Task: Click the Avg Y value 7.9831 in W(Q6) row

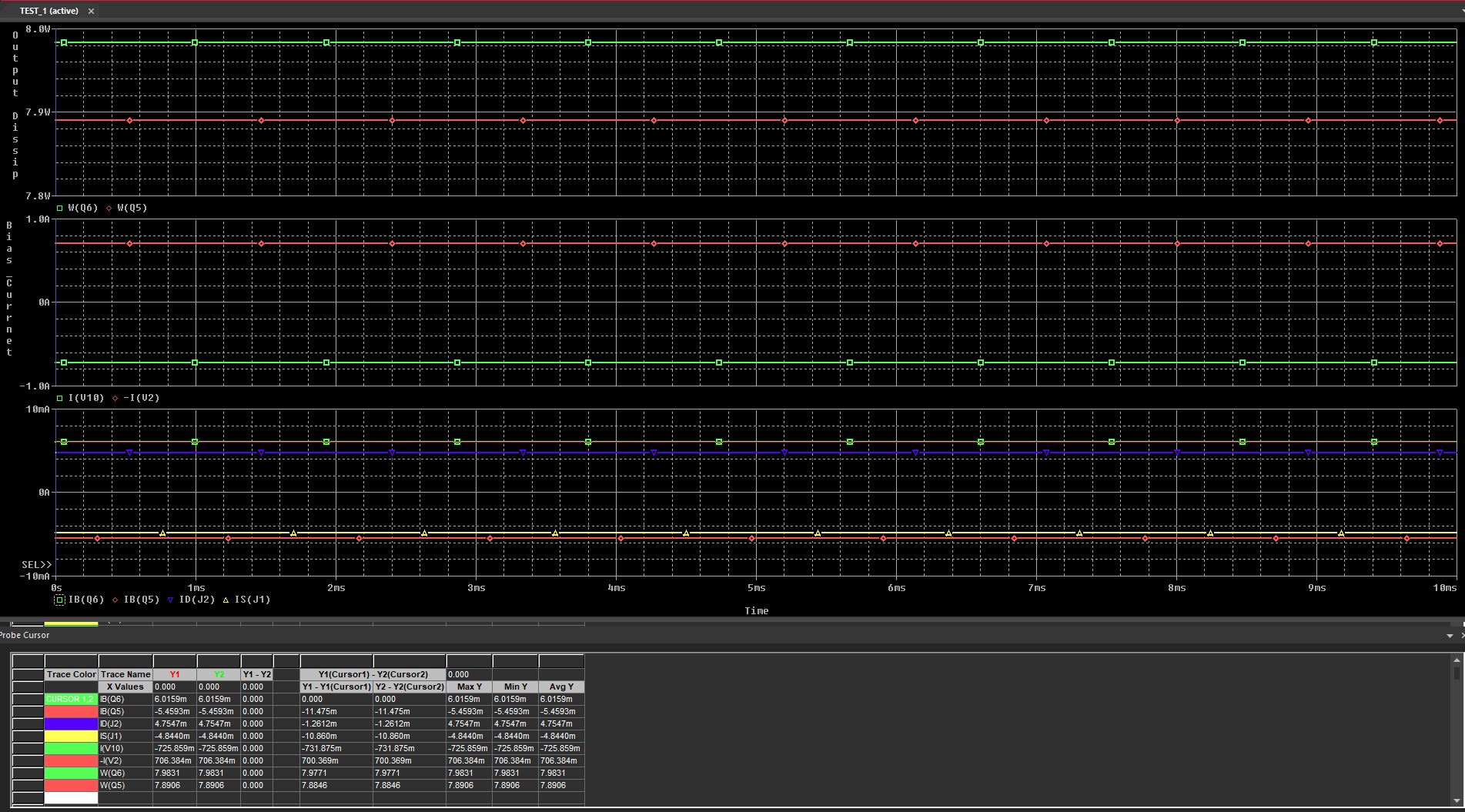Action: pos(561,773)
